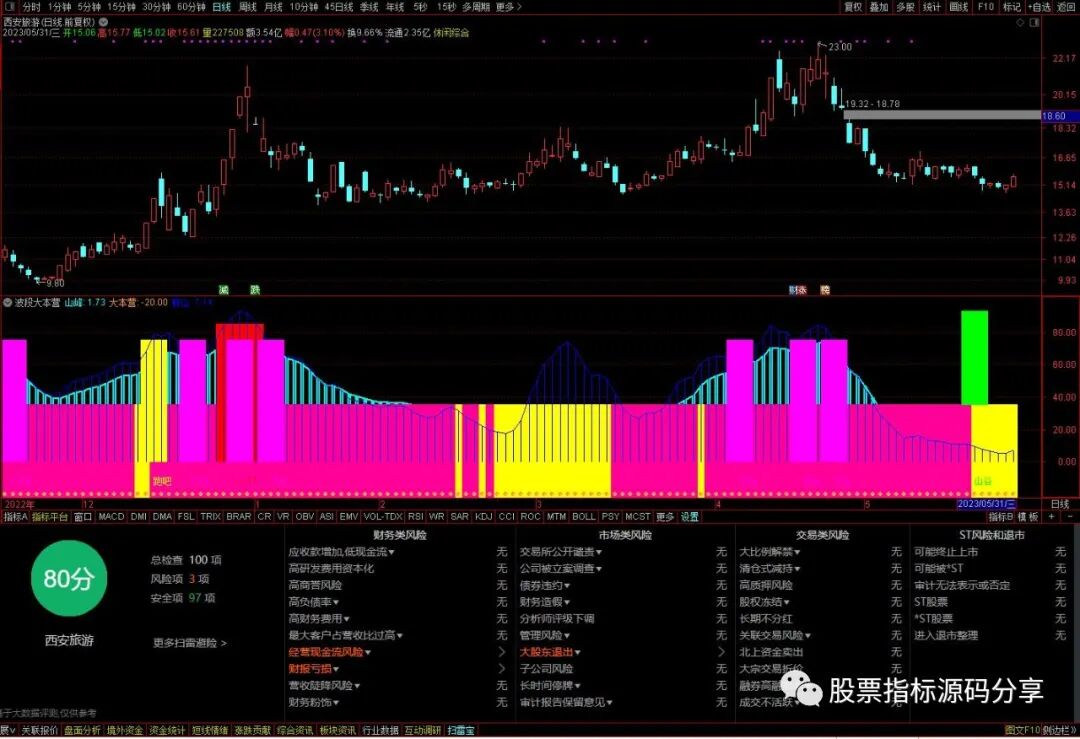Click the date marker 2023/05/31

click(x=986, y=504)
